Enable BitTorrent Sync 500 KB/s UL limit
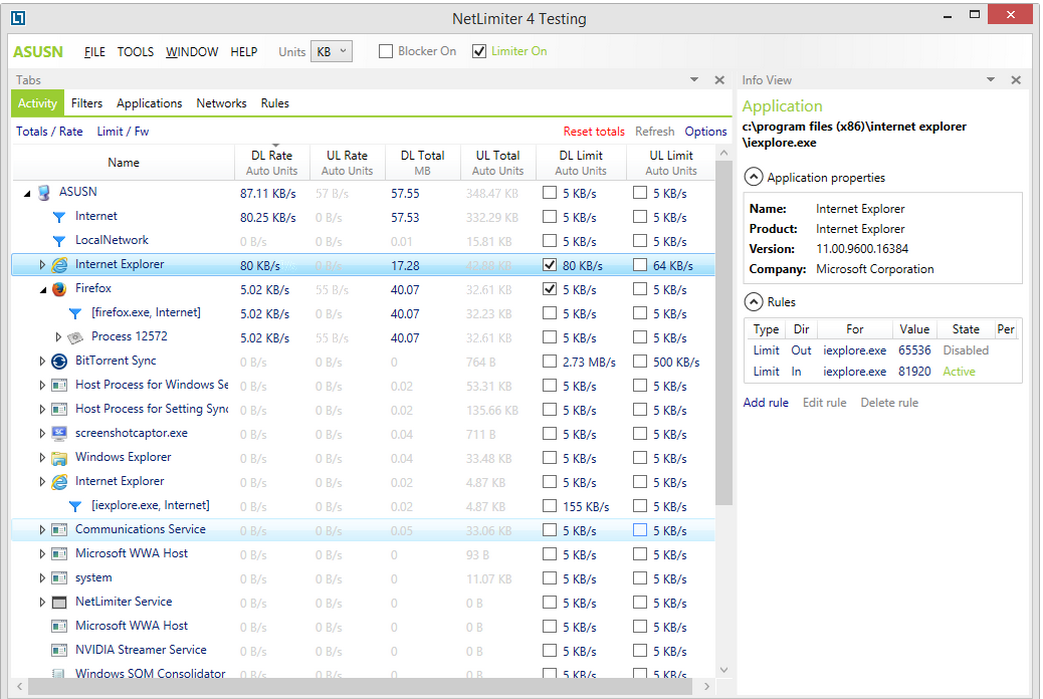 [640, 361]
